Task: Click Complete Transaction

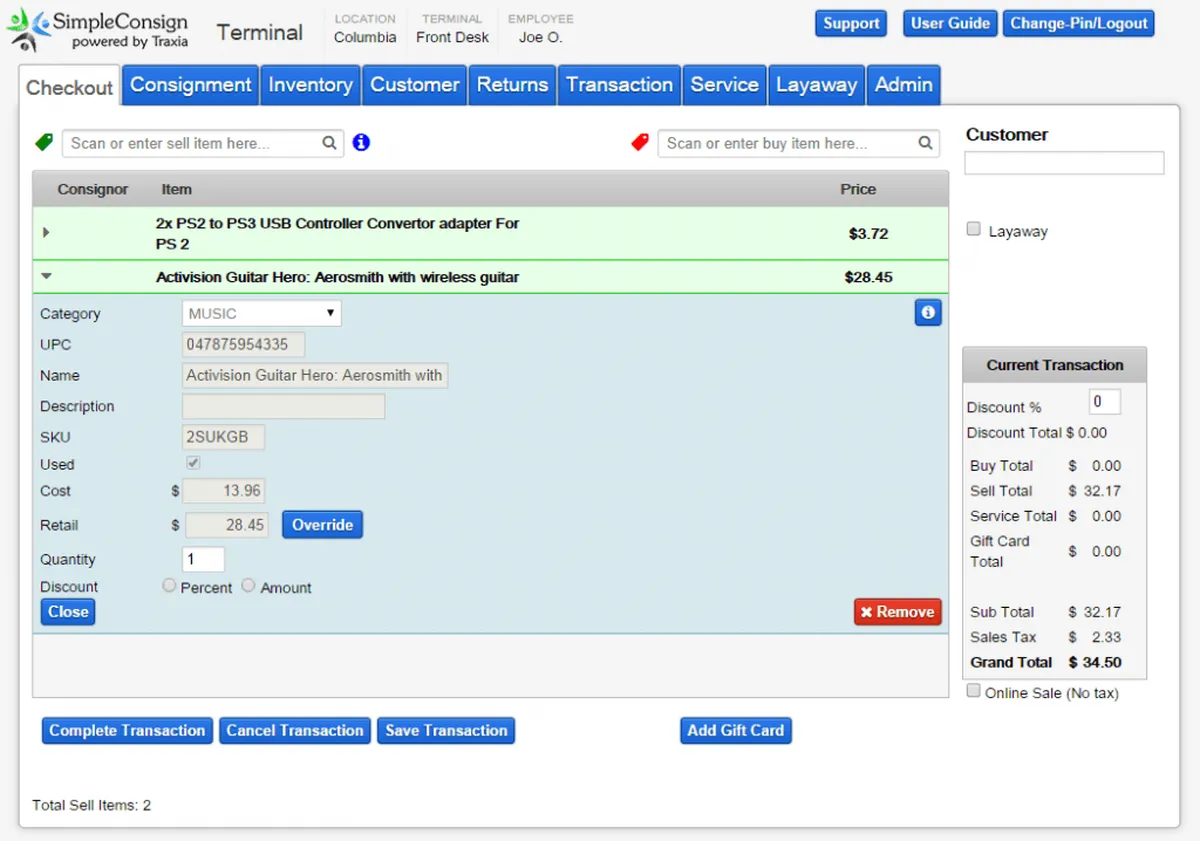Action: coord(127,730)
